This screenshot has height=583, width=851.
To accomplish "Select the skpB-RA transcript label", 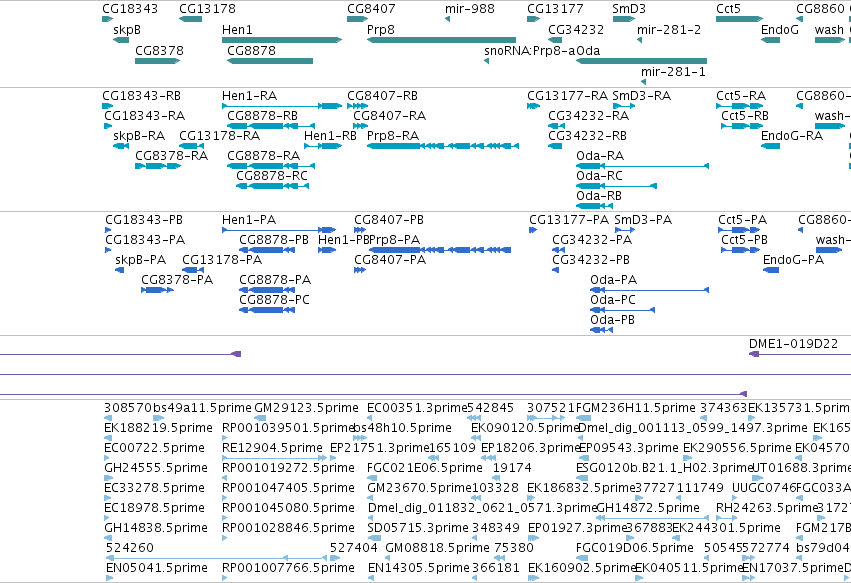I will click(139, 136).
